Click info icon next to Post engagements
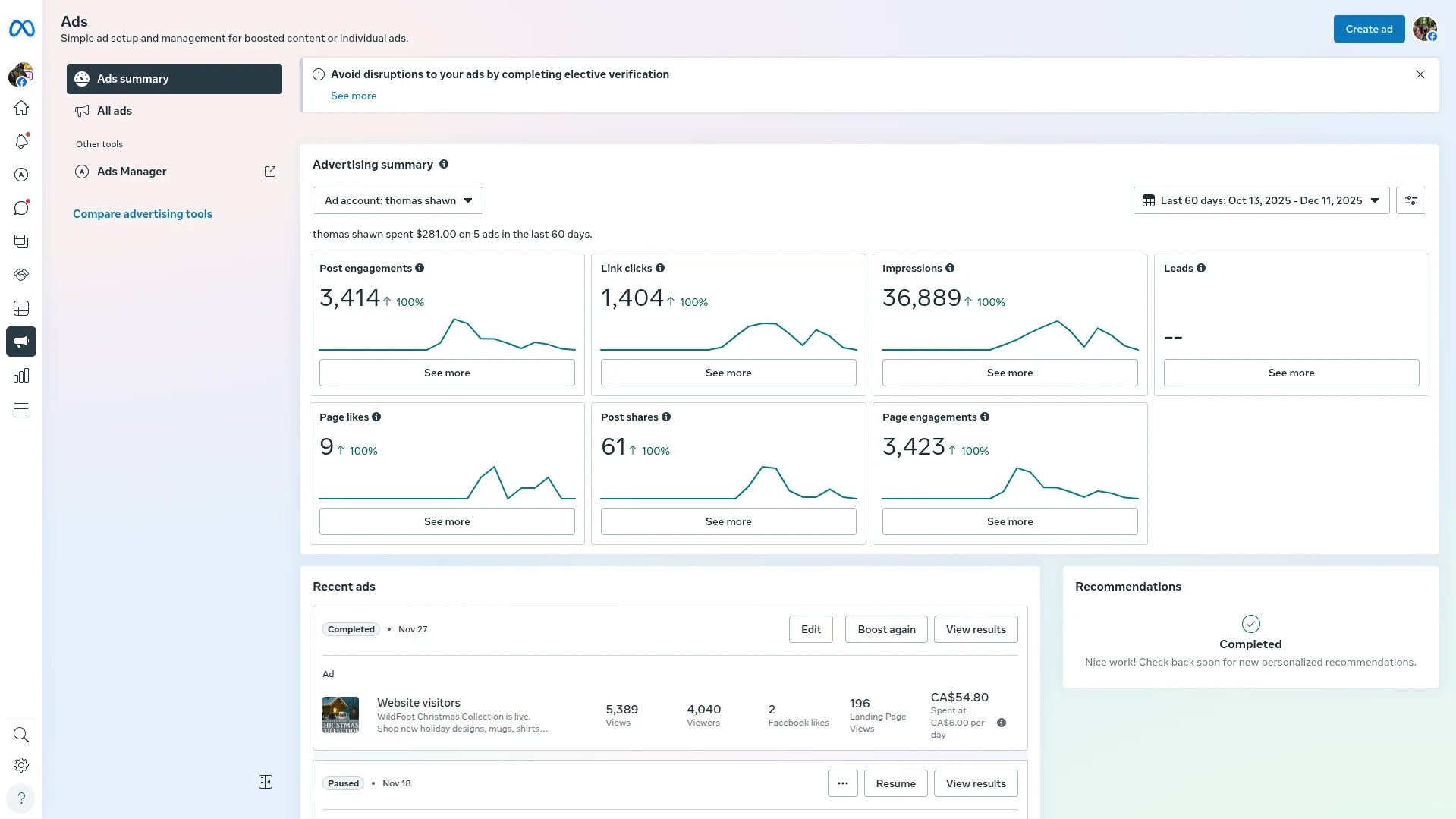This screenshot has width=1456, height=819. click(420, 268)
